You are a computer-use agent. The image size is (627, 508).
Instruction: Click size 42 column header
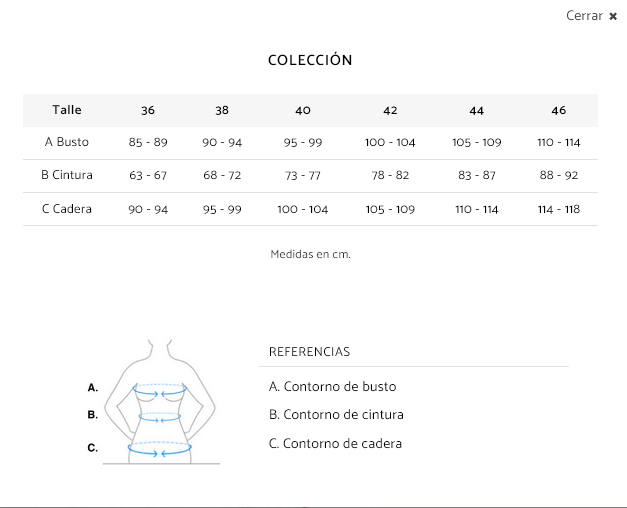point(390,110)
